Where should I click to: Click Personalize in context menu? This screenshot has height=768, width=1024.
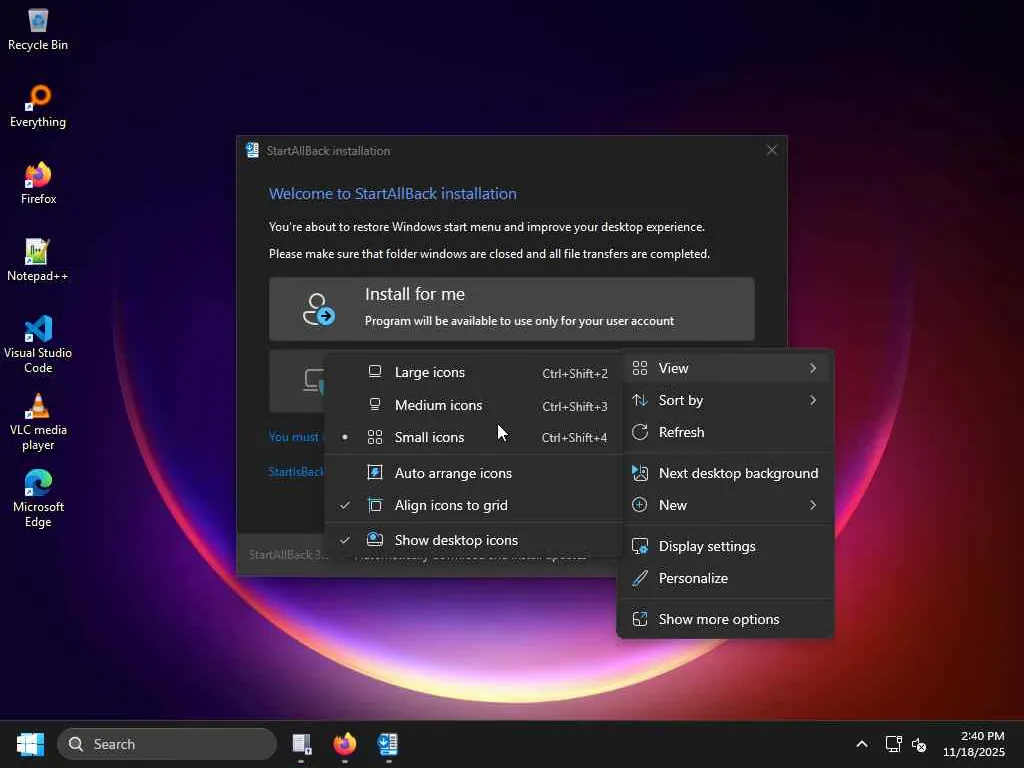click(x=725, y=578)
